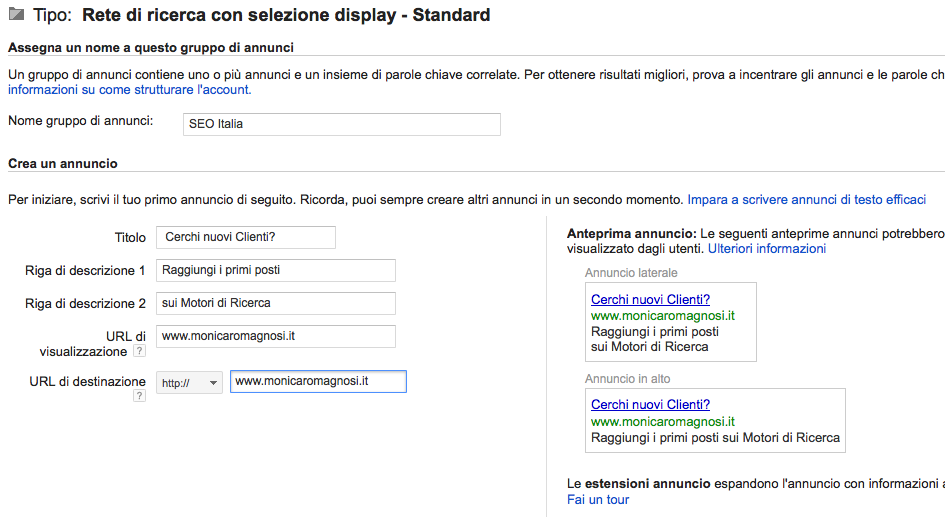Click the Fai un tour link
The height and width of the screenshot is (528, 945).
coord(598,500)
